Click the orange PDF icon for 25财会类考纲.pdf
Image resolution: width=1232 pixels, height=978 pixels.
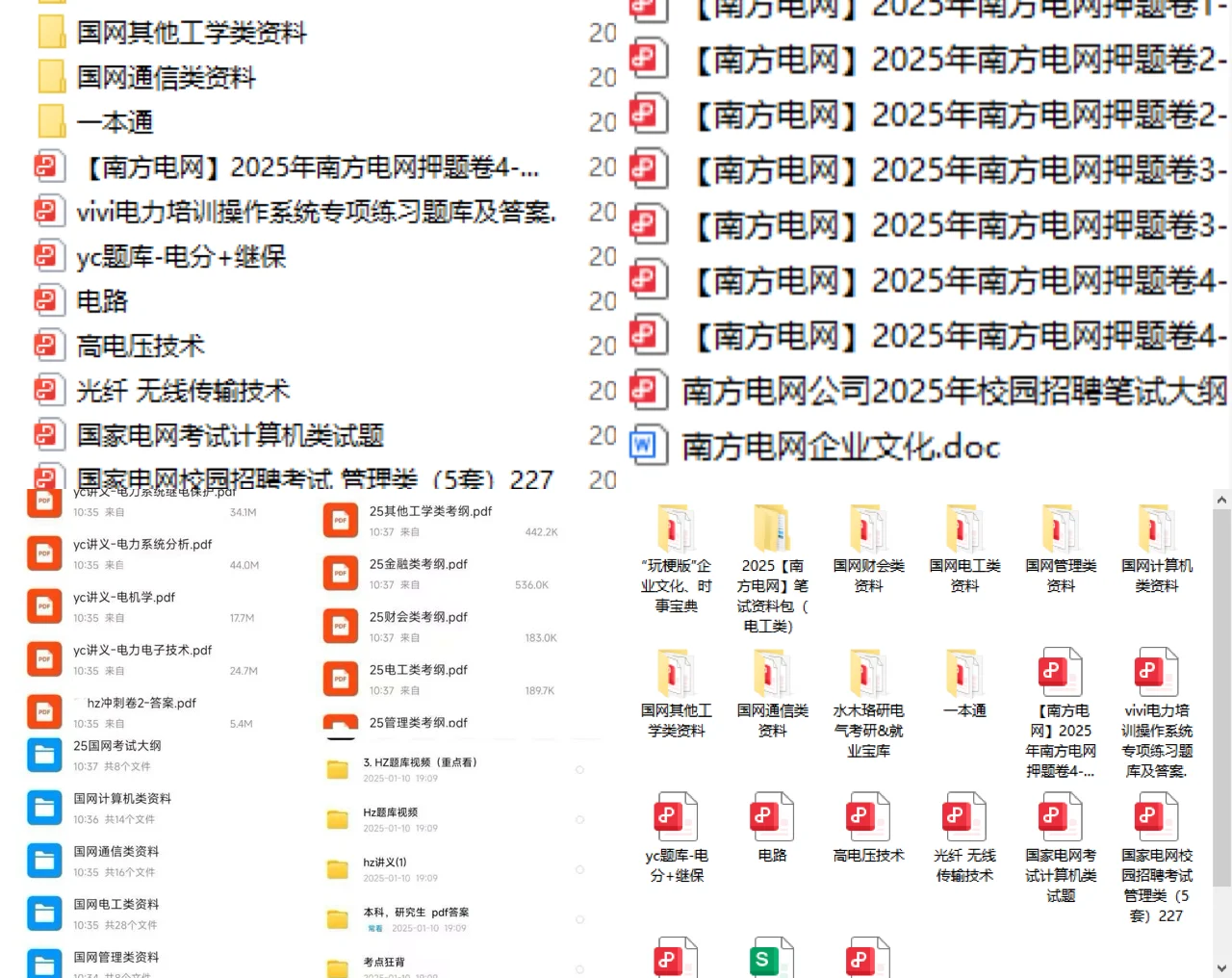tap(341, 627)
